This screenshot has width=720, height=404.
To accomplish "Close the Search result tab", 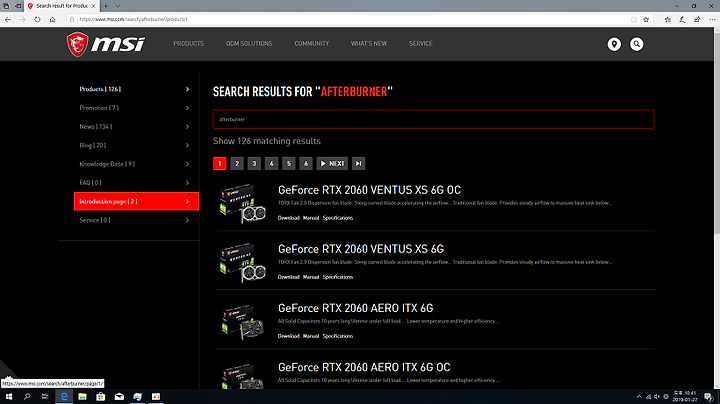I will 93,6.
